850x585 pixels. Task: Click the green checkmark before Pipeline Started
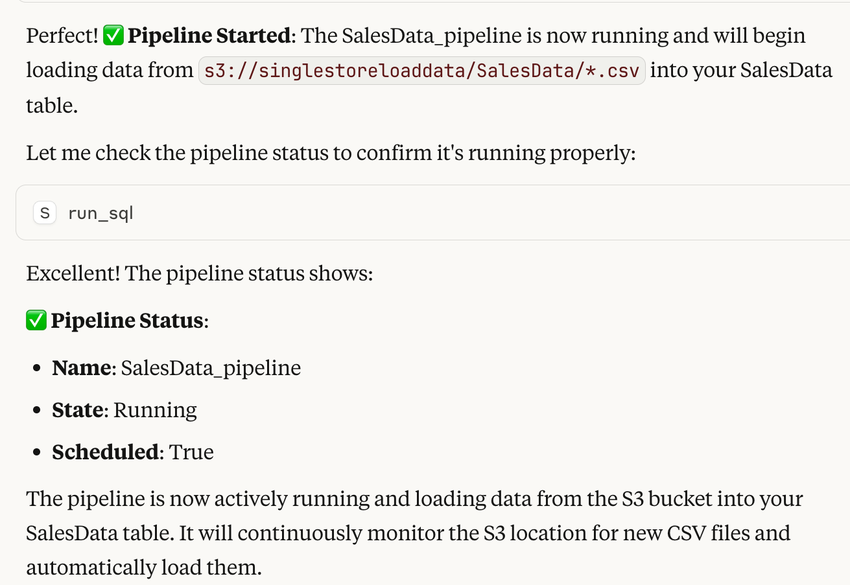(114, 36)
